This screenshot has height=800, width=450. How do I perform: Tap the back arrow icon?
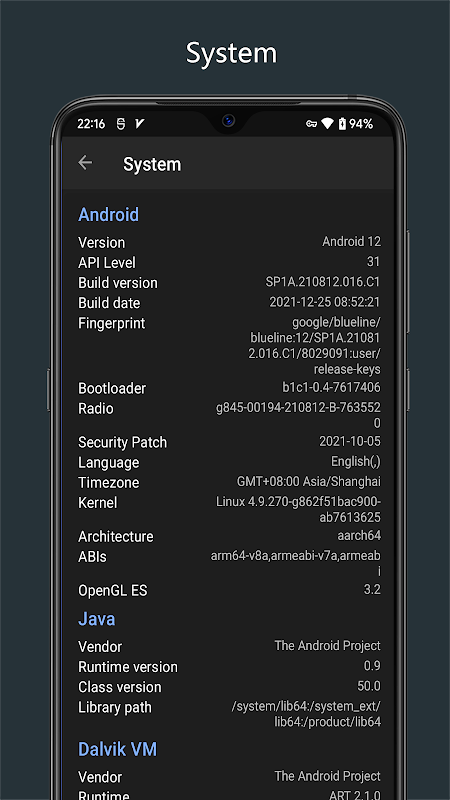[85, 163]
